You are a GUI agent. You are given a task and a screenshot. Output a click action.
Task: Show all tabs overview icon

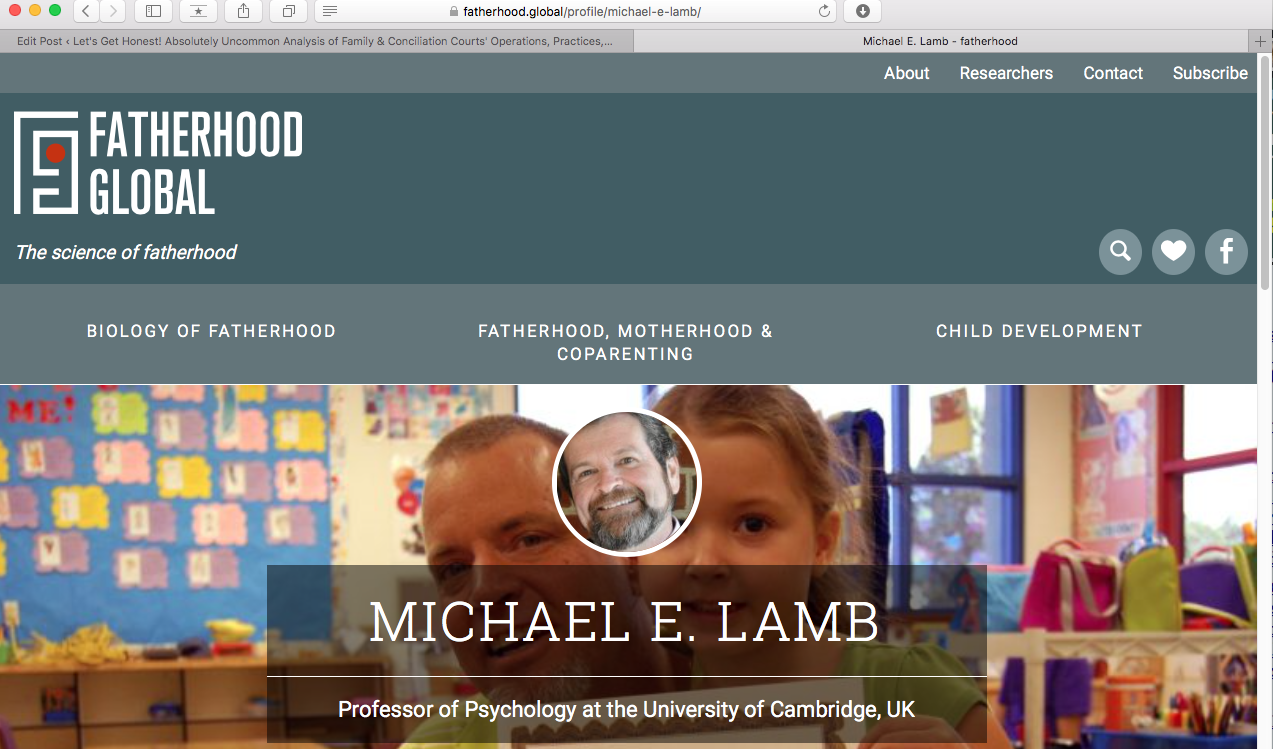click(x=288, y=11)
